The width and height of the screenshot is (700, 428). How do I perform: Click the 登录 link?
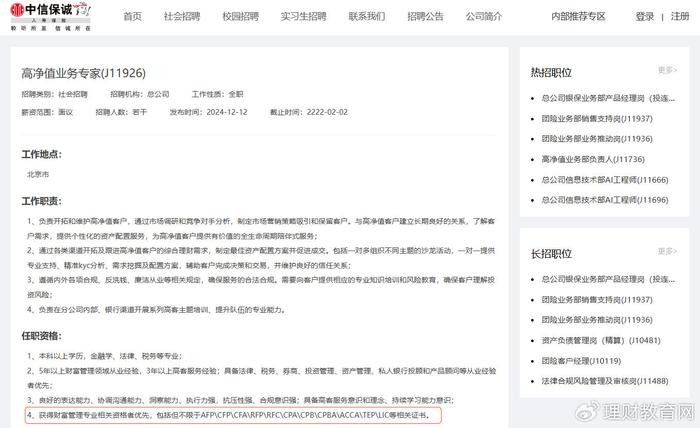(x=645, y=17)
